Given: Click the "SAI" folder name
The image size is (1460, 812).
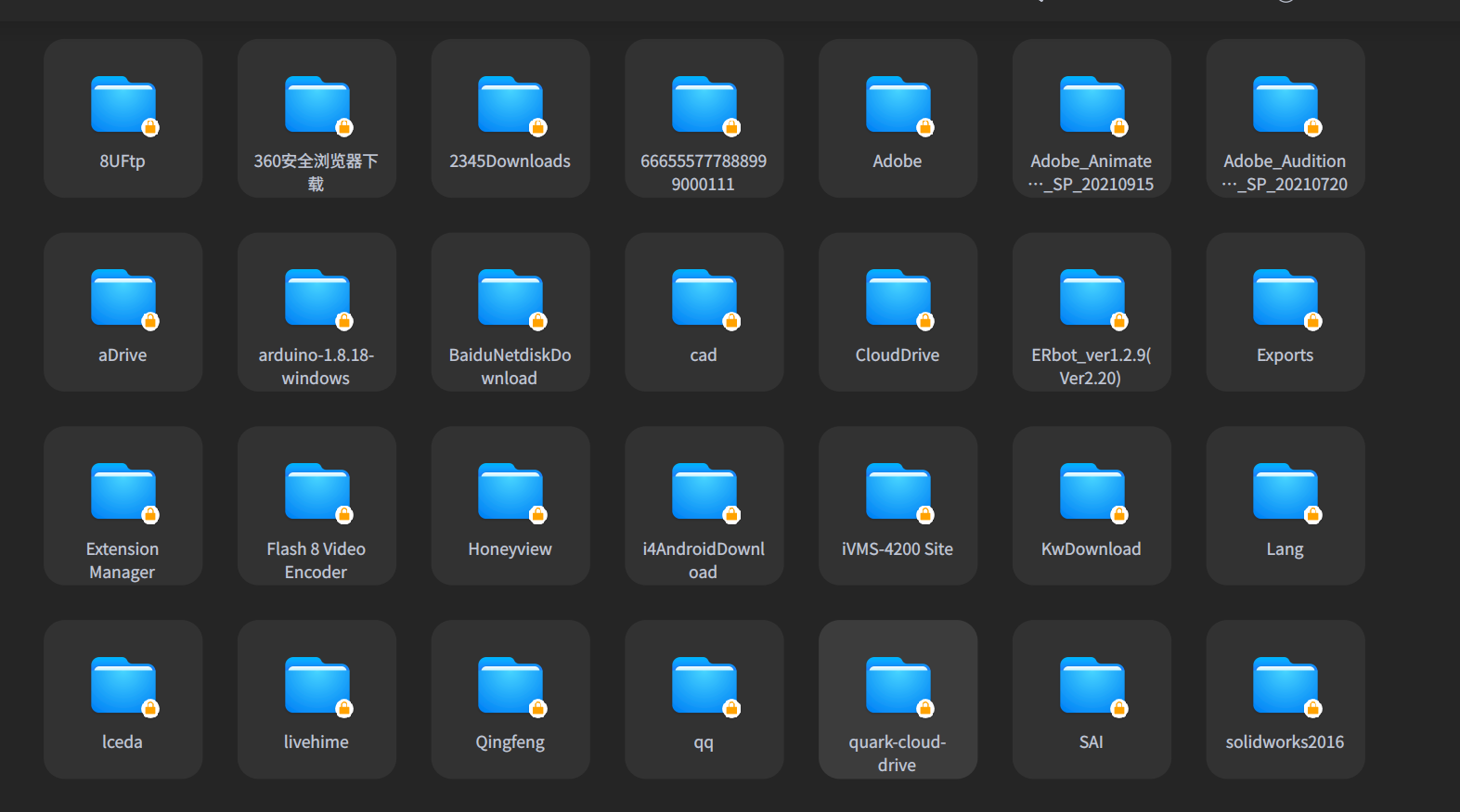Looking at the screenshot, I should pyautogui.click(x=1092, y=742).
